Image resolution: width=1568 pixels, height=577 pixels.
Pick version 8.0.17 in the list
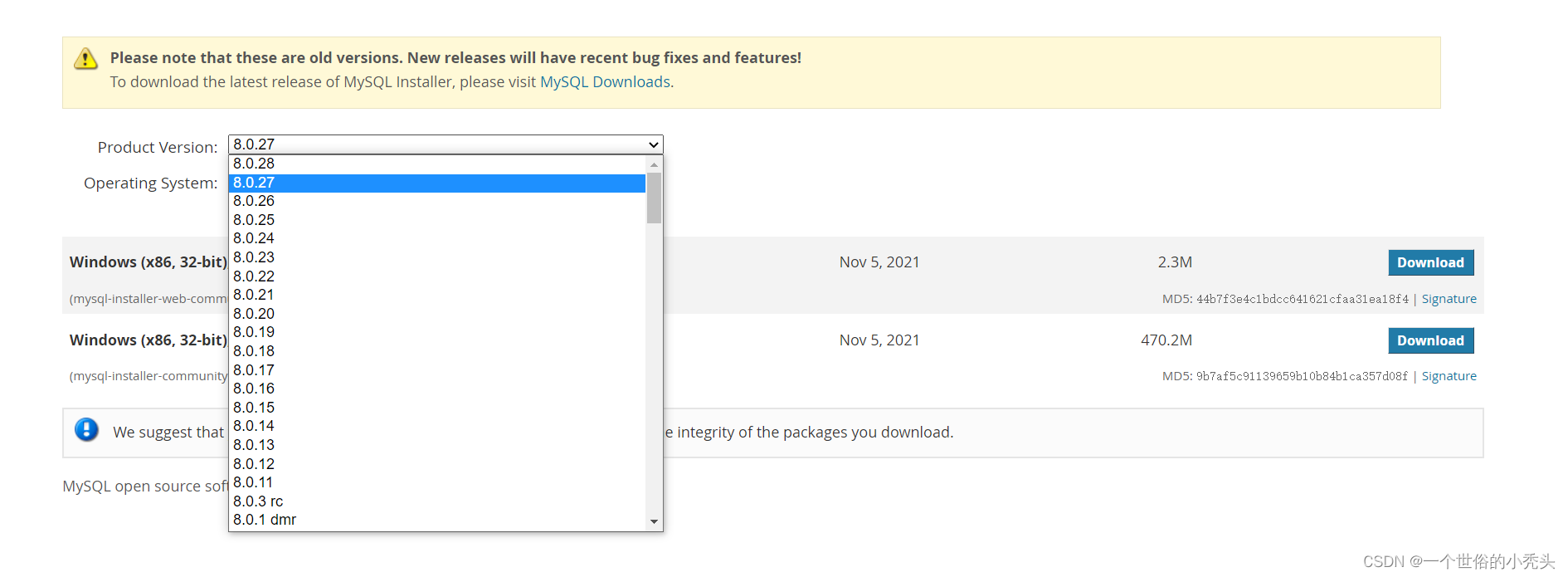(437, 370)
